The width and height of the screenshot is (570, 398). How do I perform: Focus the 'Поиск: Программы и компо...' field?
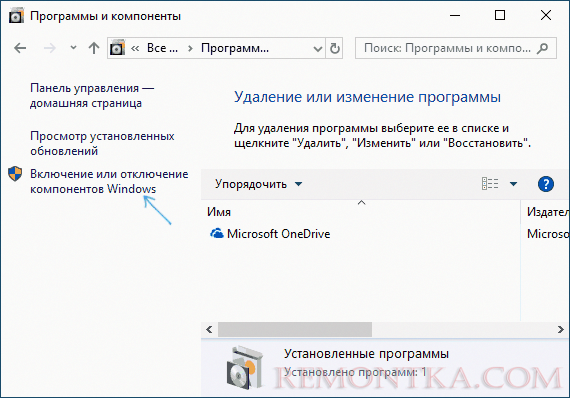pyautogui.click(x=455, y=48)
